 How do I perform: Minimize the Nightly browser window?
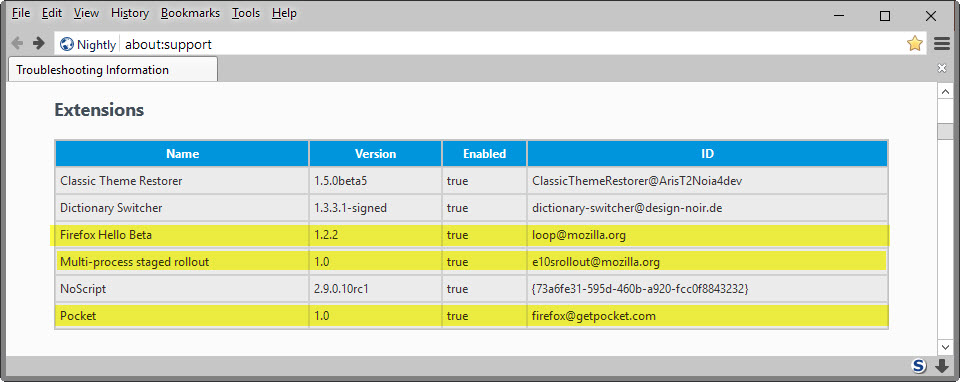[838, 17]
